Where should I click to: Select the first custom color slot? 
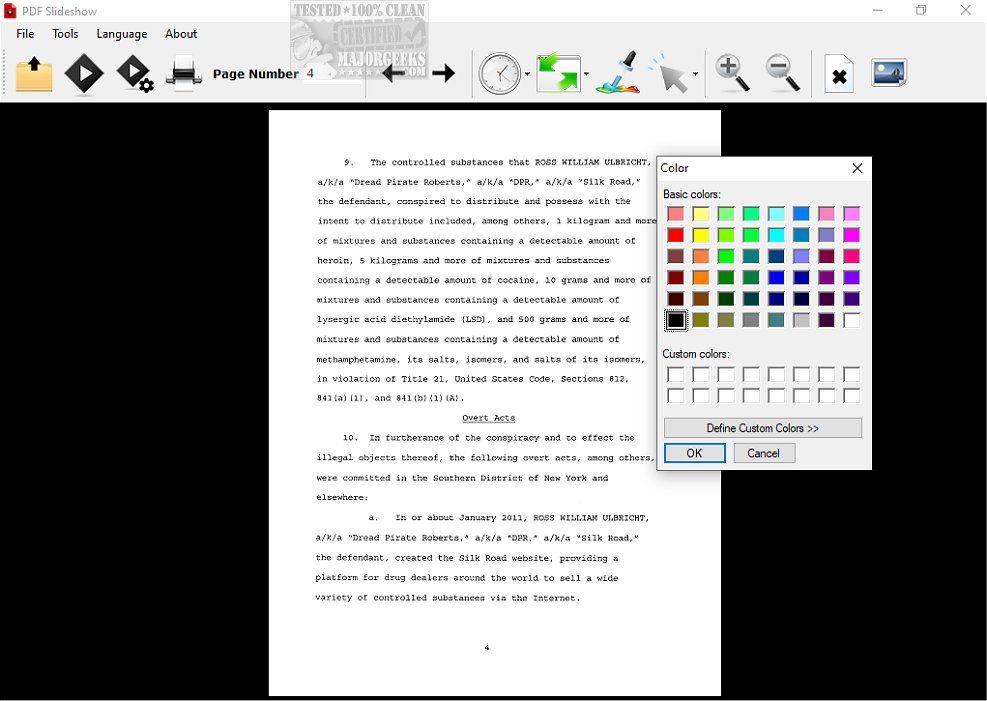(x=675, y=374)
